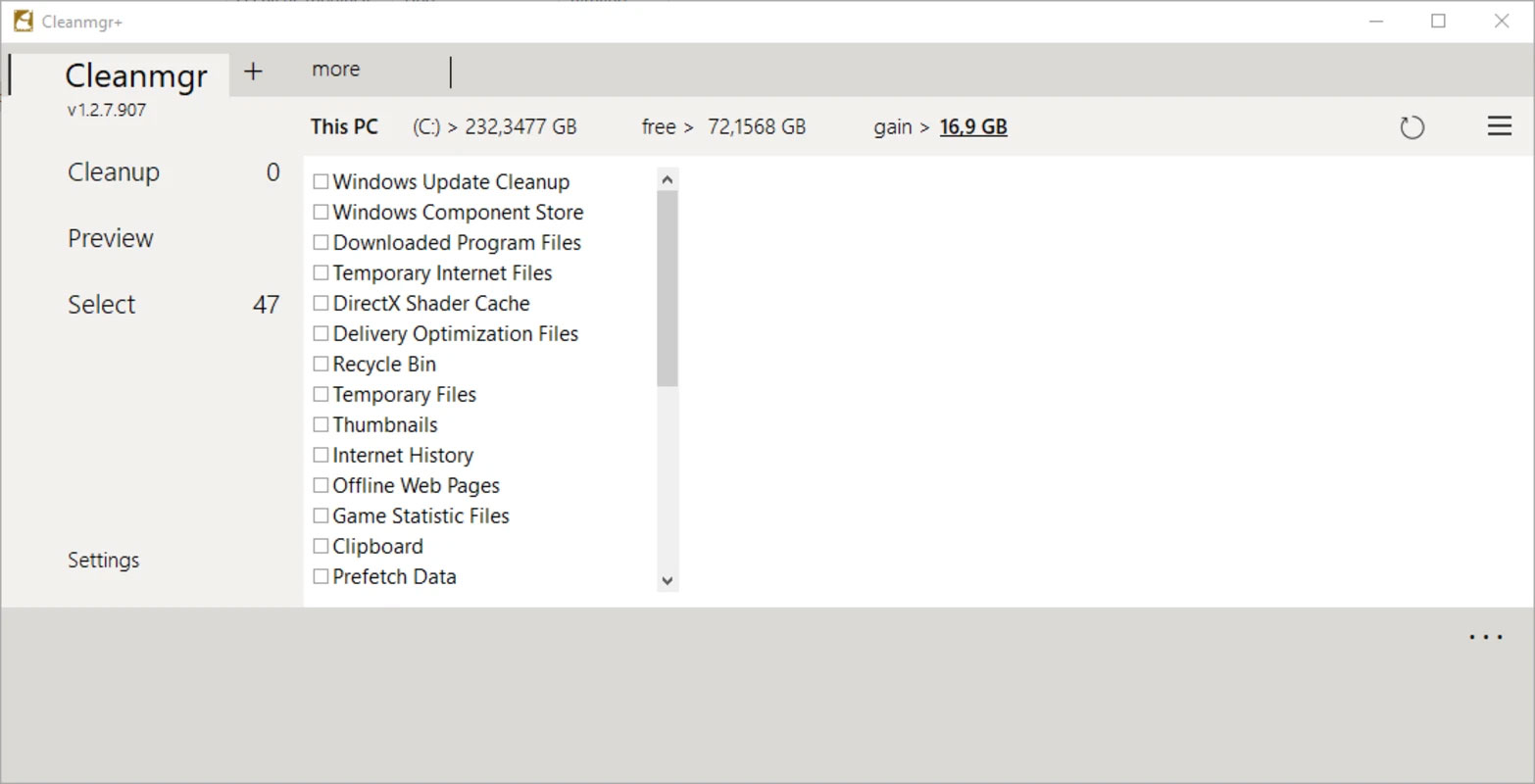Tick Game Statistic Files
1535x784 pixels.
pyautogui.click(x=321, y=515)
